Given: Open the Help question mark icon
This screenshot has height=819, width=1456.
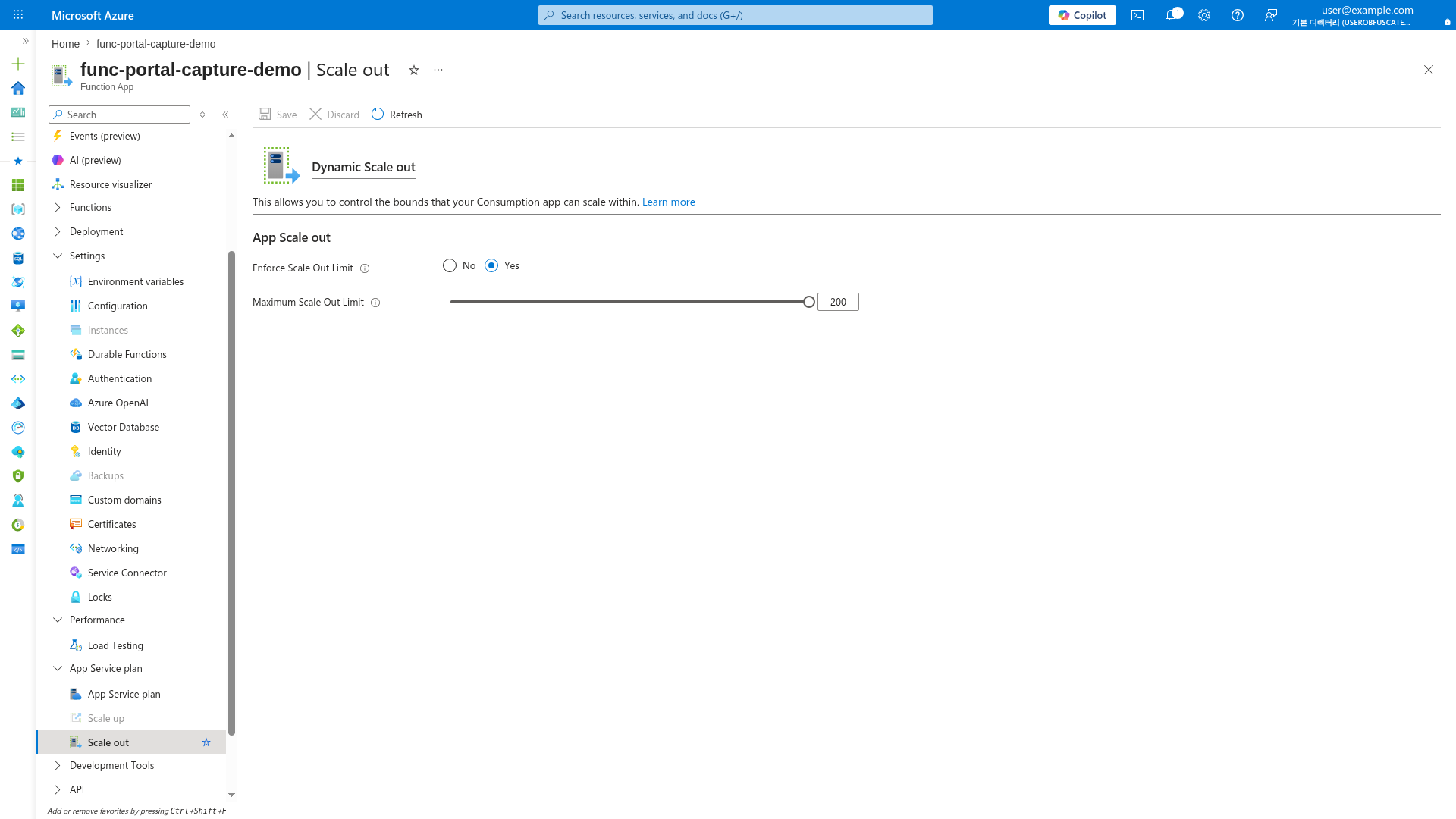Looking at the screenshot, I should coord(1238,15).
